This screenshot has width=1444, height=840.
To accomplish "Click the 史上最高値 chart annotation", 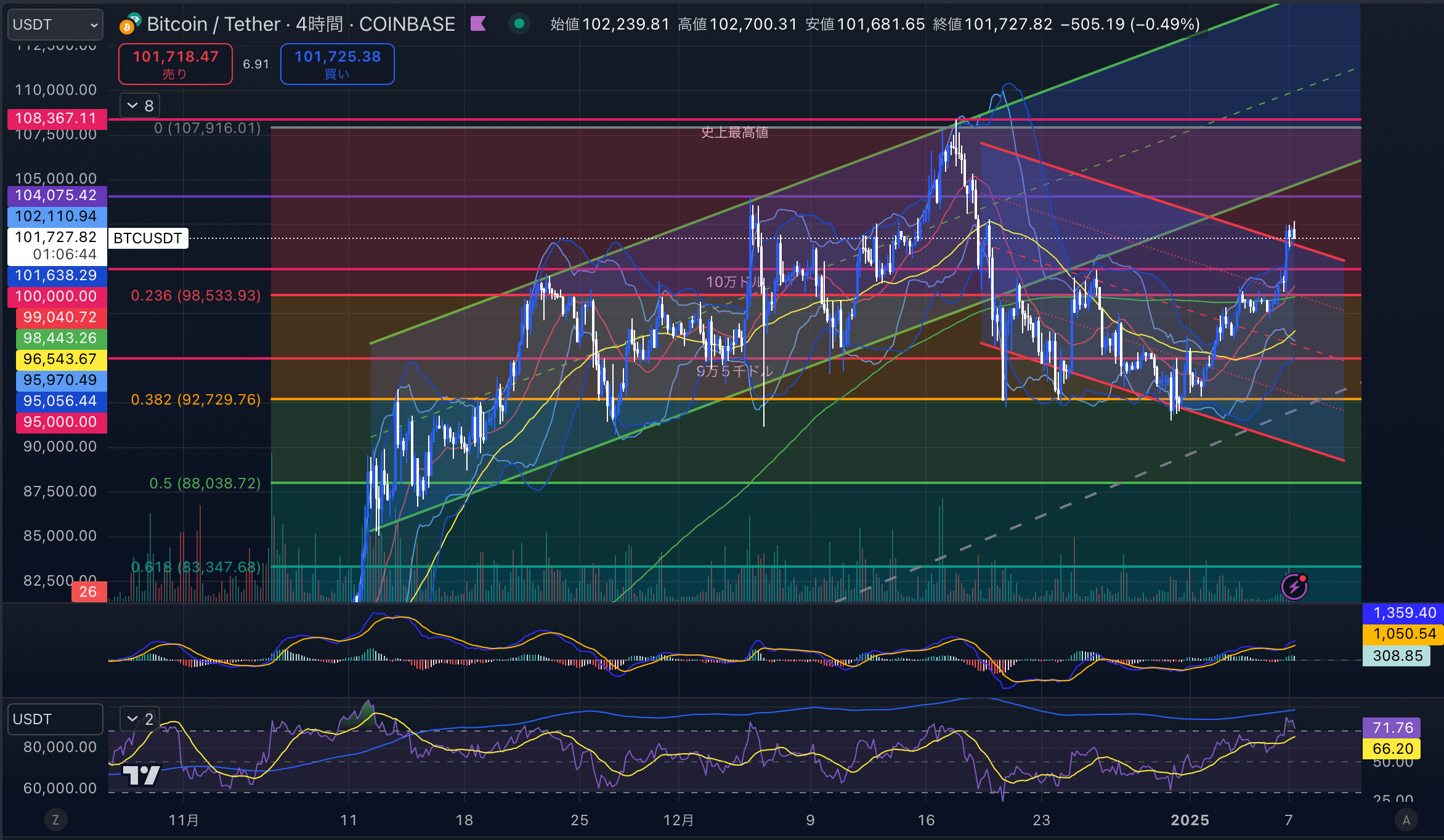I will pyautogui.click(x=734, y=132).
